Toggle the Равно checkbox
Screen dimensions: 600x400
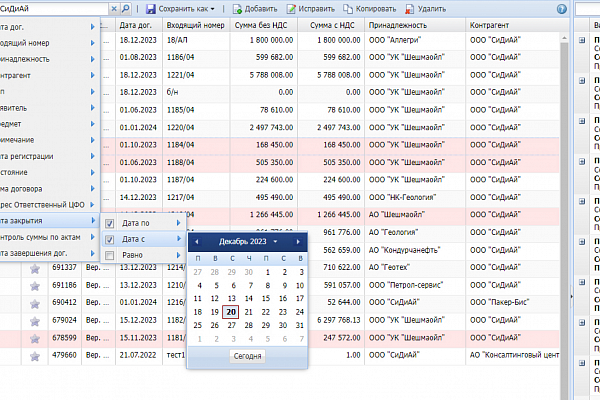pos(109,255)
